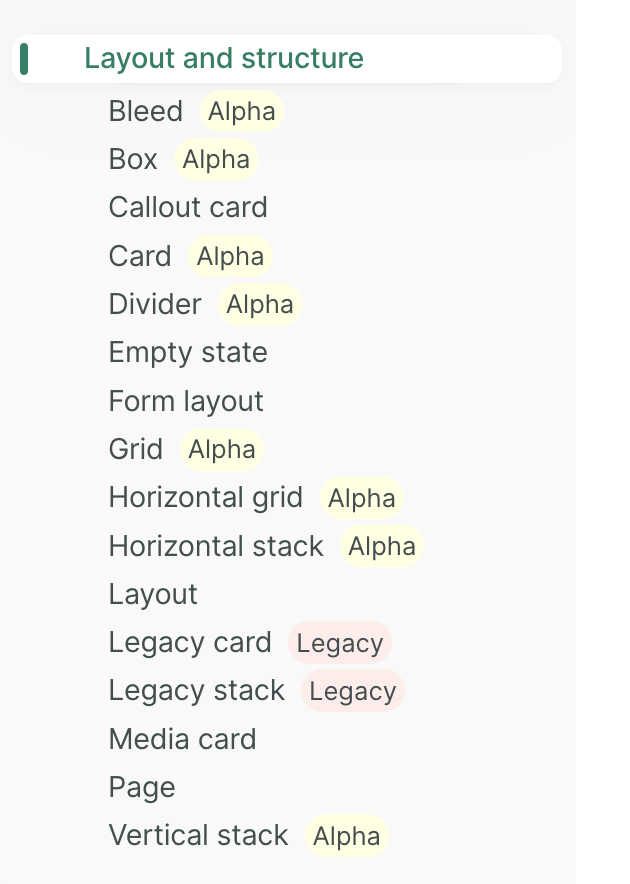This screenshot has height=884, width=630.
Task: Open the Horizontal stack component page
Action: [x=216, y=546]
